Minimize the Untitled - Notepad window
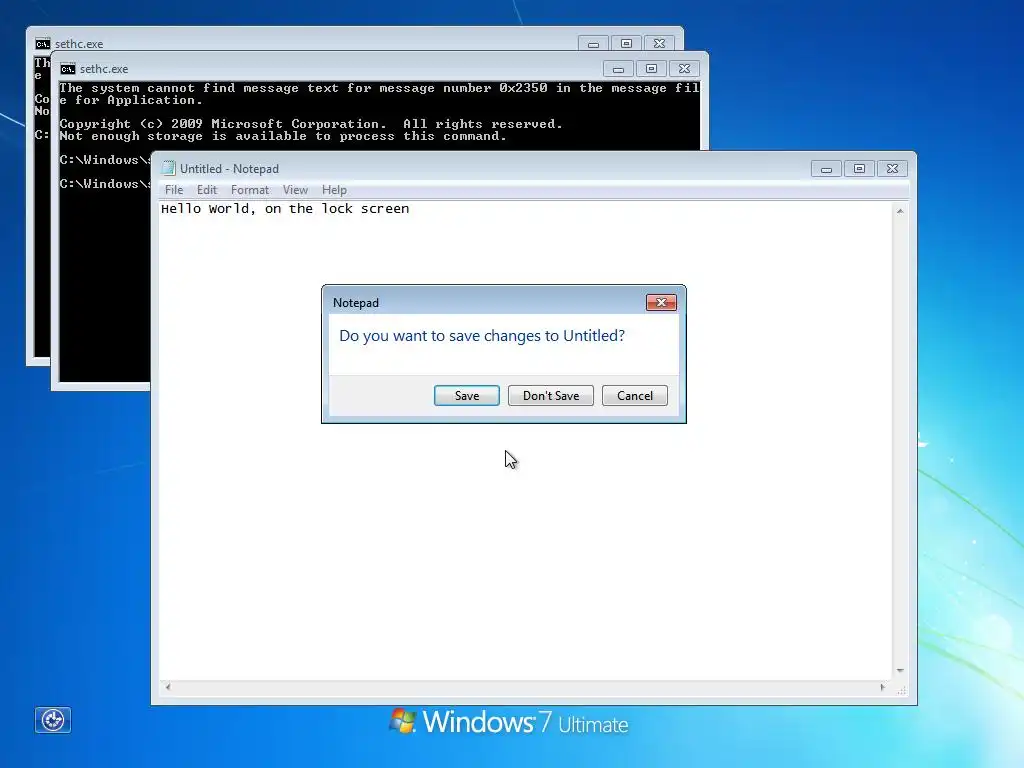Image resolution: width=1024 pixels, height=768 pixels. [x=826, y=169]
